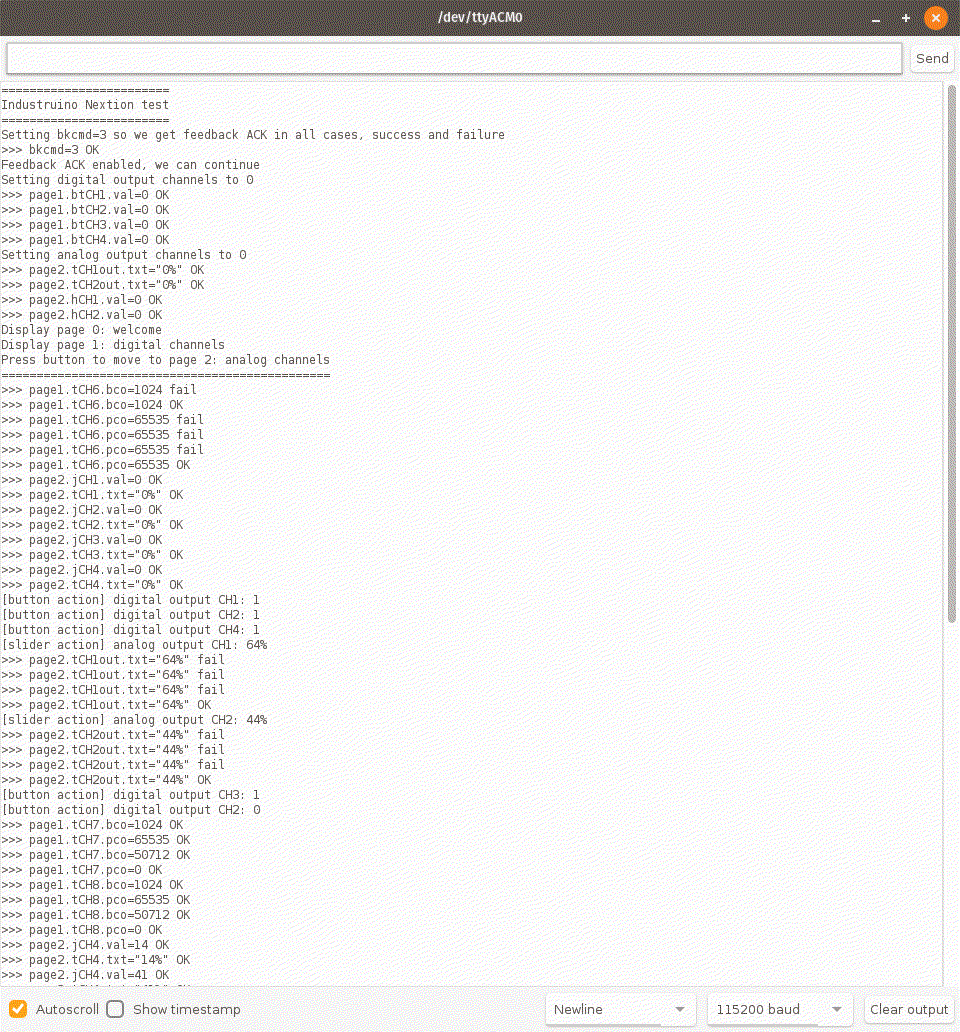Image resolution: width=960 pixels, height=1032 pixels.
Task: Click '[slider action] analog output CH1: 64%' line
Action: coord(134,645)
